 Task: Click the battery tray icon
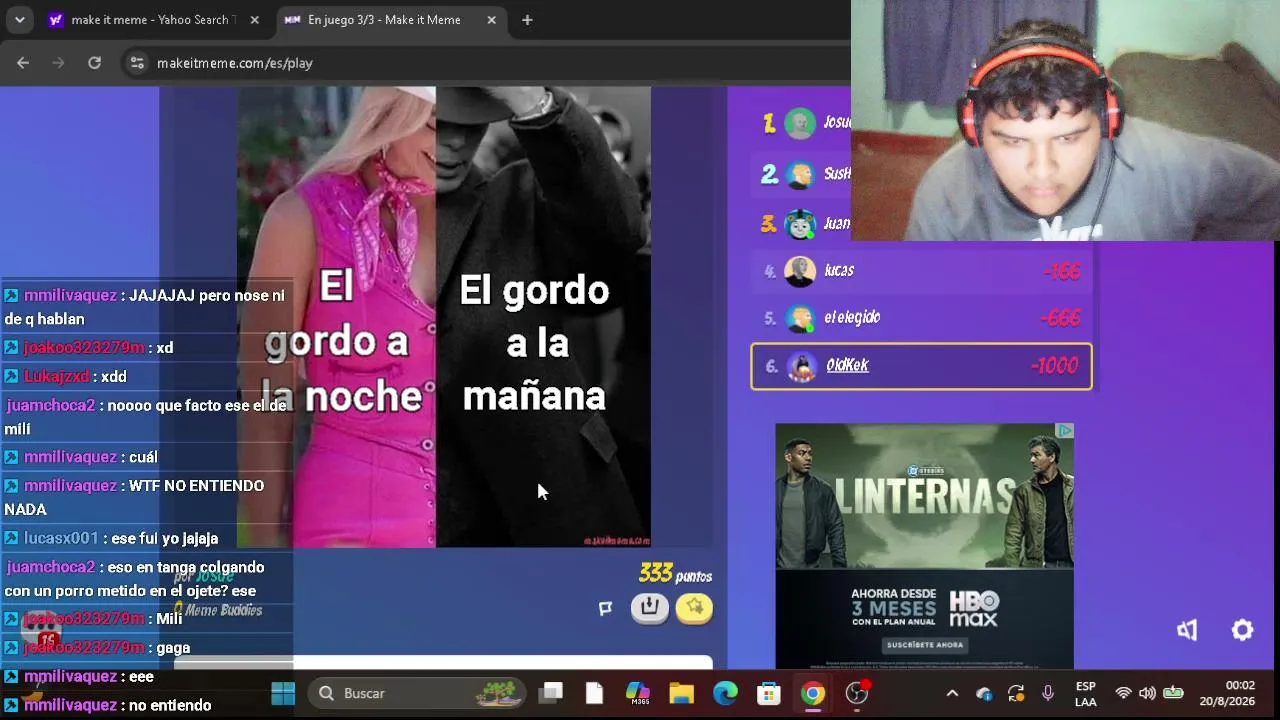(x=1173, y=693)
